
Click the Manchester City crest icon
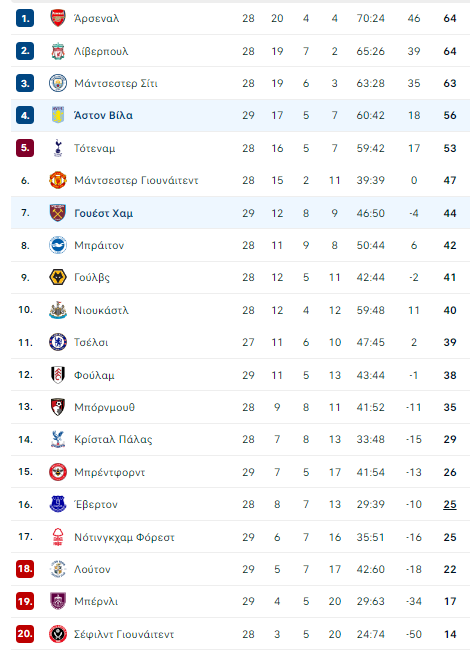[58, 83]
